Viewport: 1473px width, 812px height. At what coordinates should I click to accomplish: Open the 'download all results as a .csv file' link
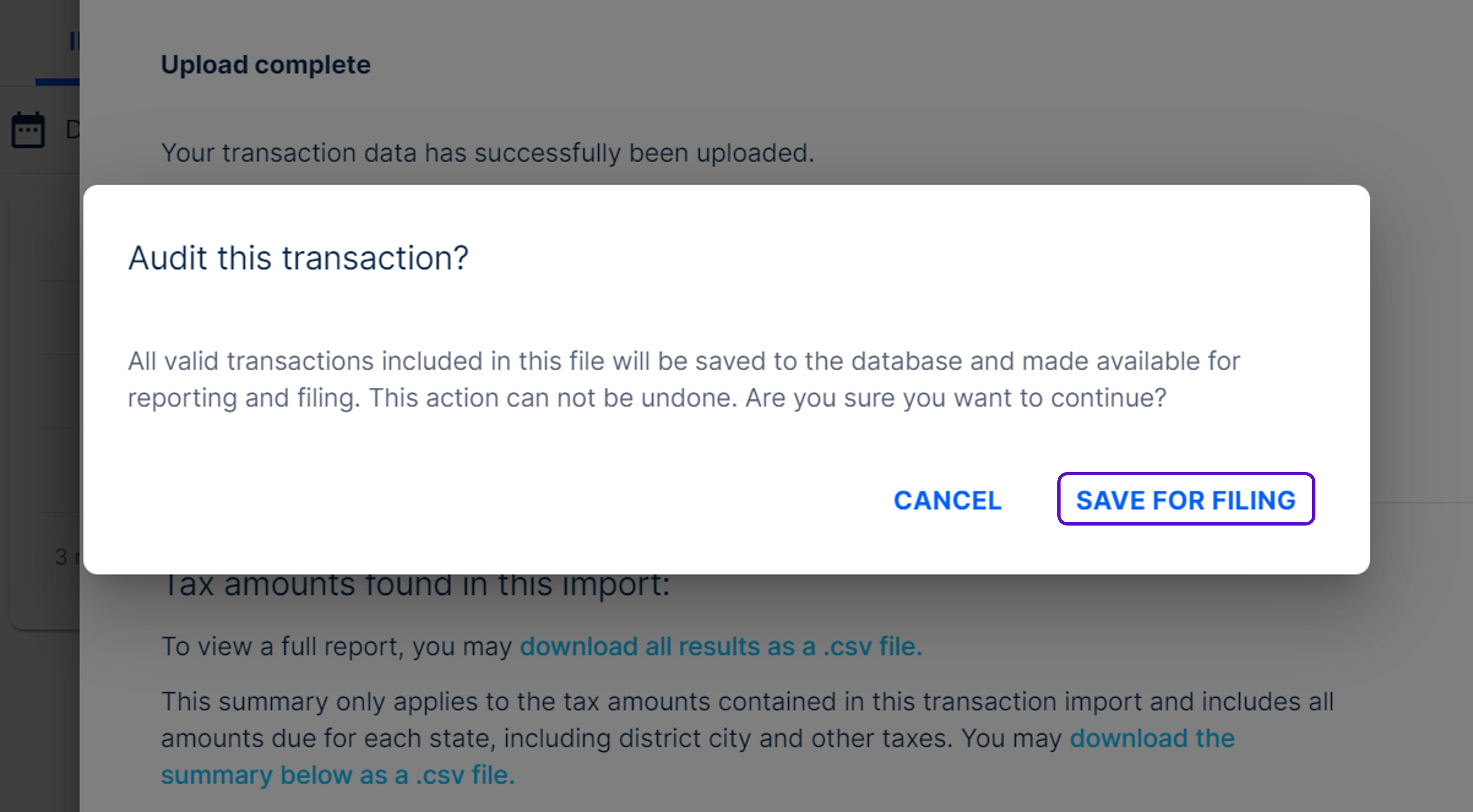720,646
